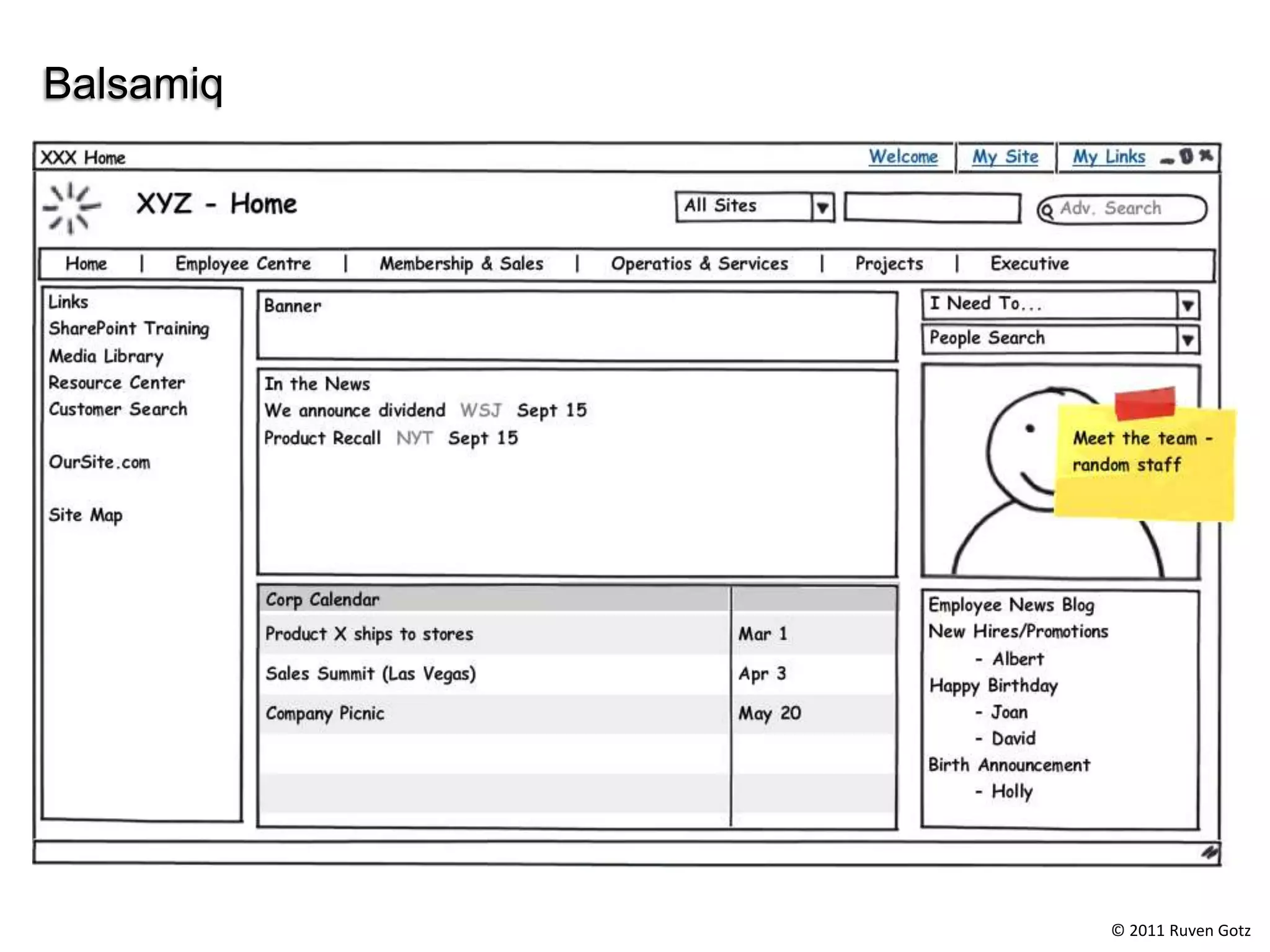Expand the I Need To... dropdown
This screenshot has height=952, width=1270.
click(1188, 305)
